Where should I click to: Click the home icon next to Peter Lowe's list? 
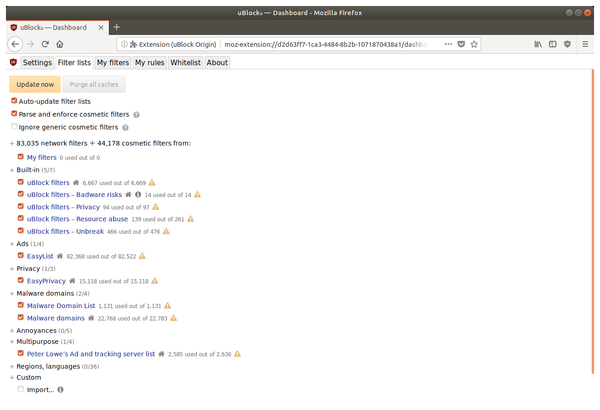pos(161,354)
